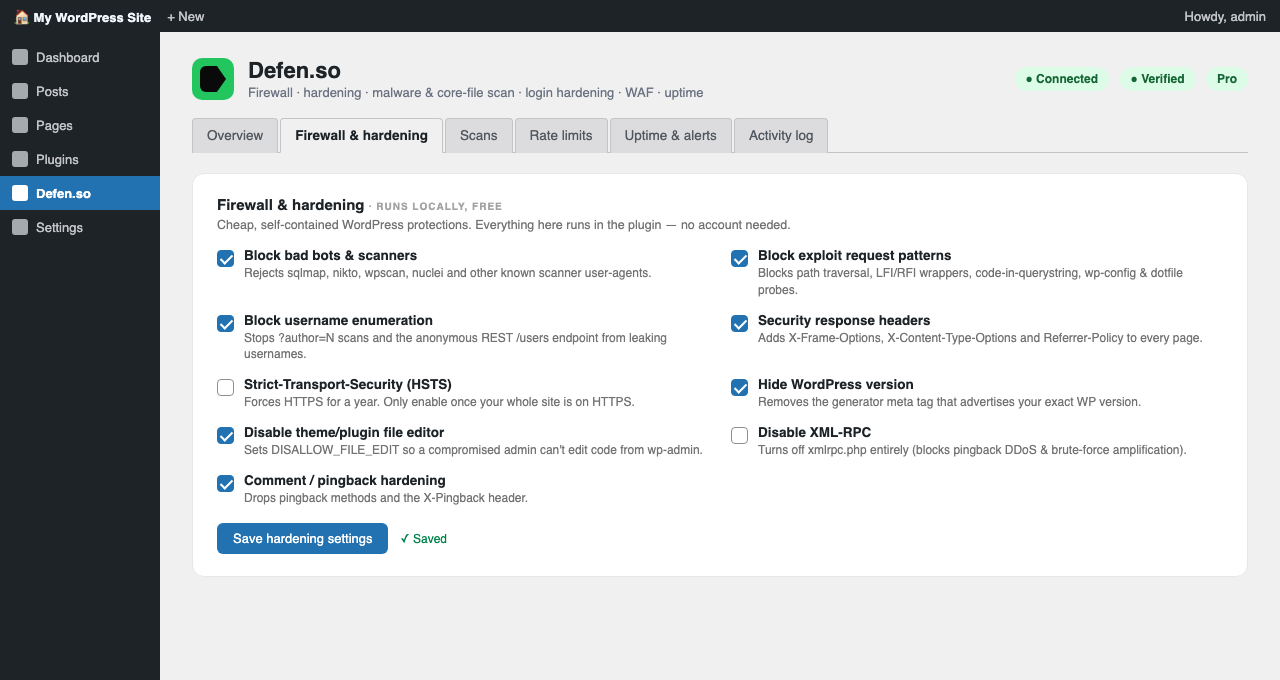Click the Hide WordPress version label text
The width and height of the screenshot is (1280, 680).
click(x=835, y=385)
